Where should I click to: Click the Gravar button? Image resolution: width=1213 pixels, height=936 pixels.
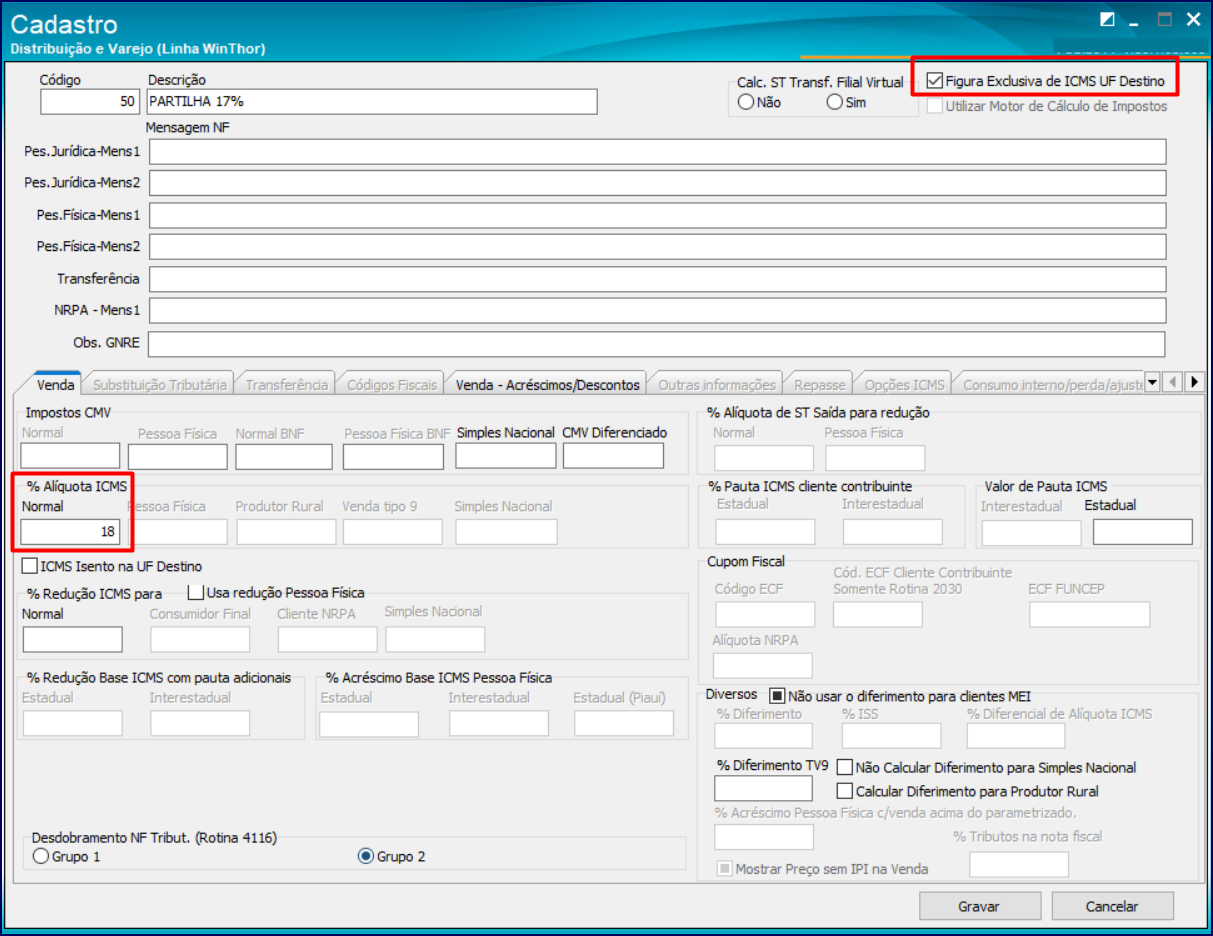coord(979,906)
